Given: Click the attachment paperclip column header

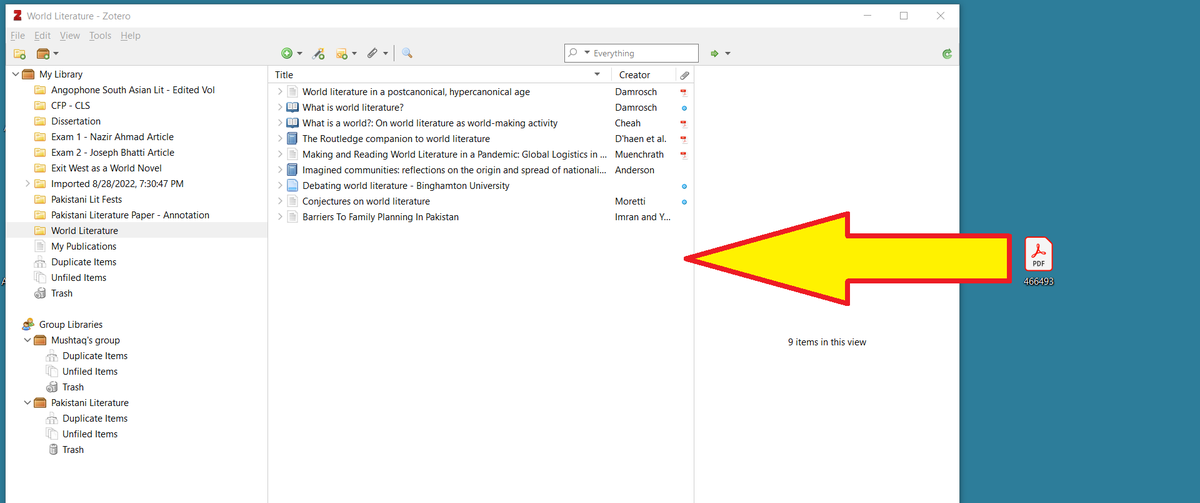Looking at the screenshot, I should [684, 75].
